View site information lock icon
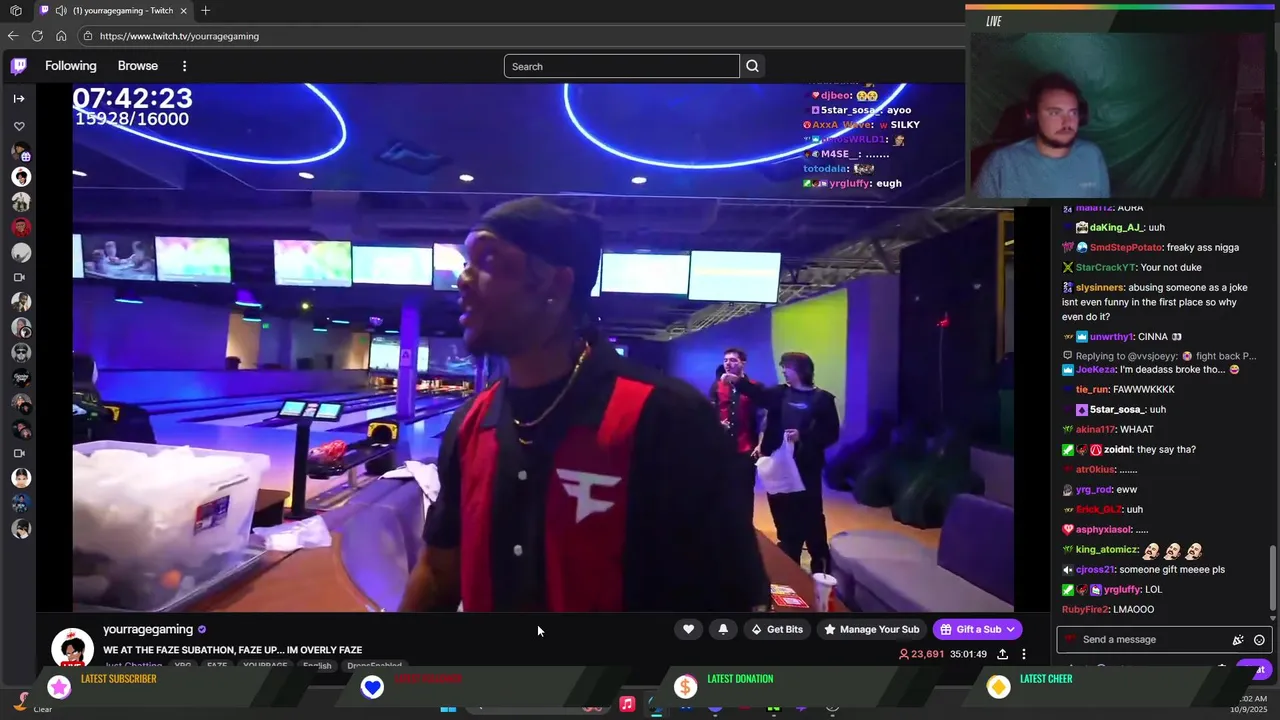1280x720 pixels. tap(88, 36)
